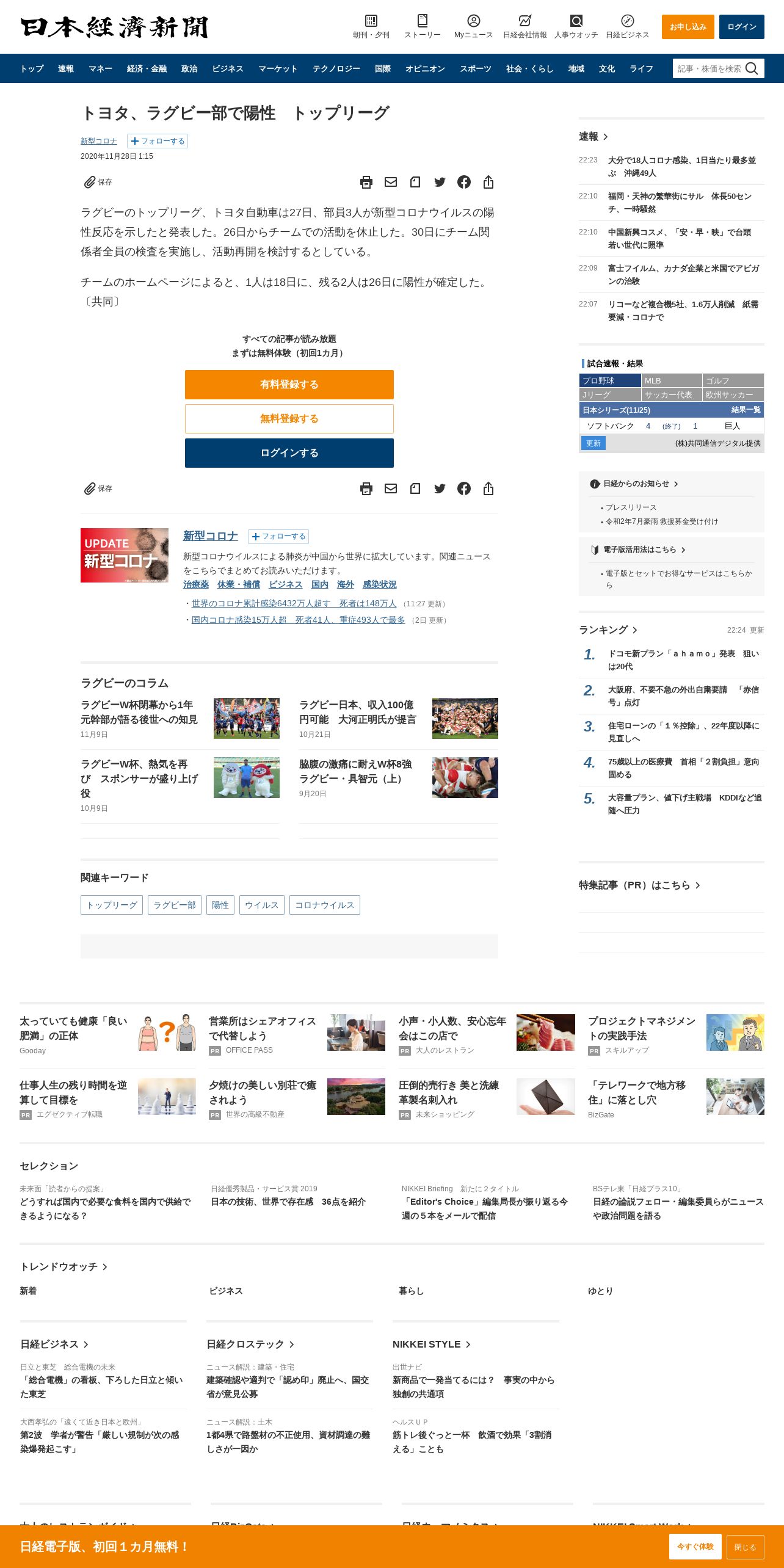The image size is (784, 1568).
Task: Open the 日経会社情報 chart icon
Action: pos(524,20)
